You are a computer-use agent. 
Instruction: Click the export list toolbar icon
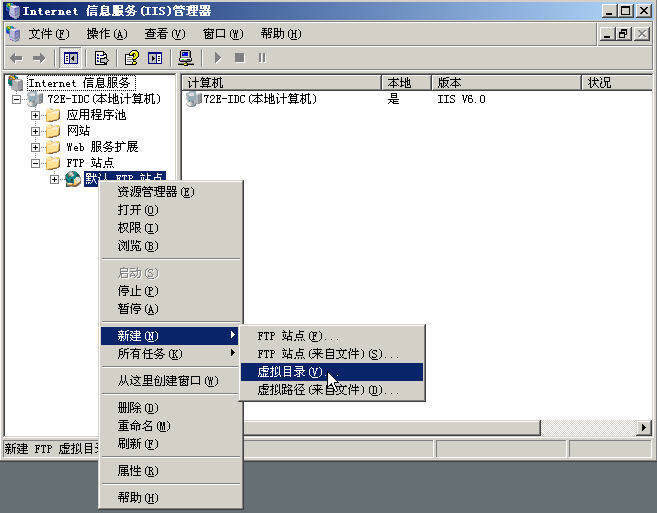click(101, 58)
